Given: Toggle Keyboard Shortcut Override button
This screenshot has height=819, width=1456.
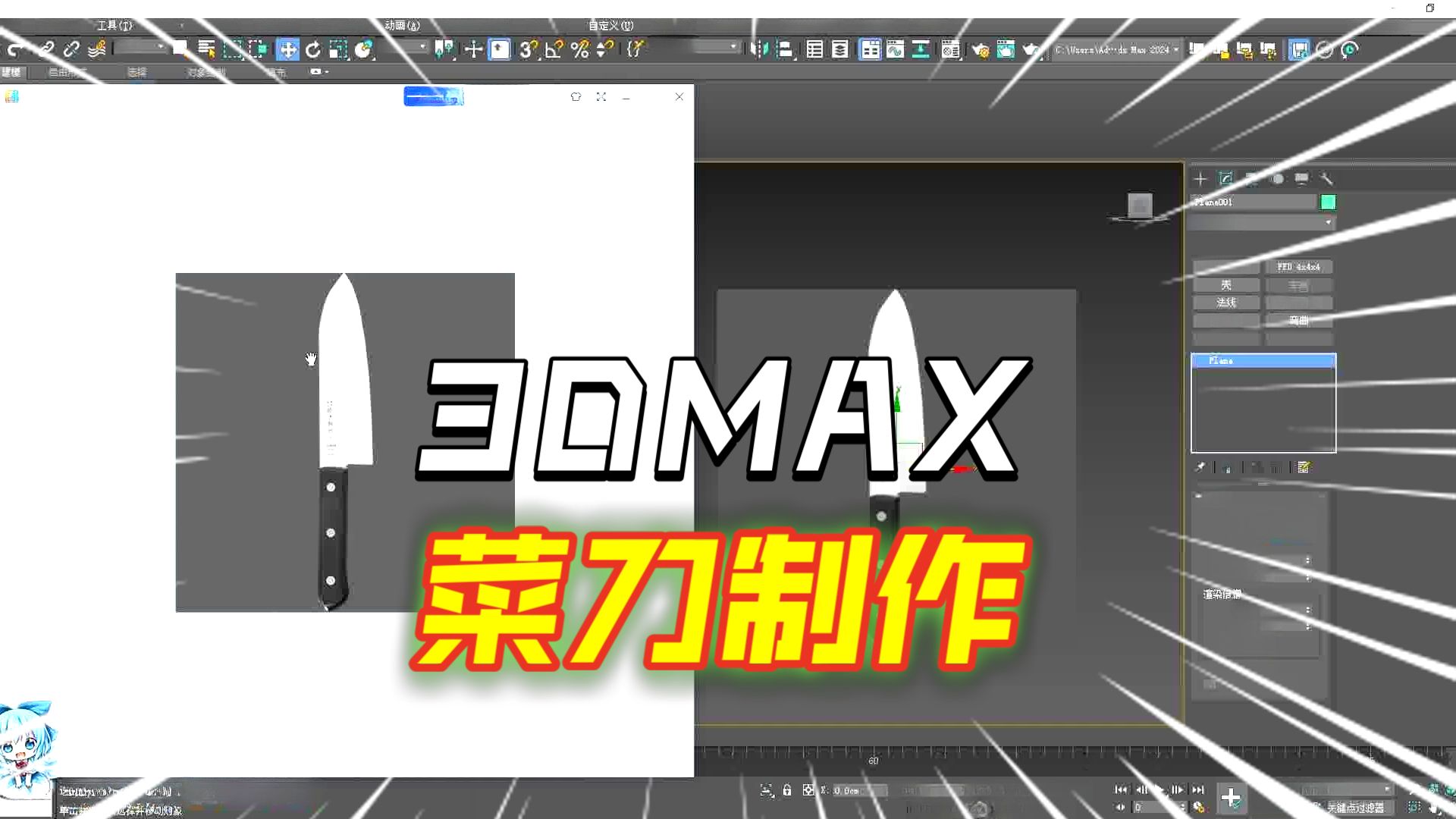Looking at the screenshot, I should click(x=499, y=50).
